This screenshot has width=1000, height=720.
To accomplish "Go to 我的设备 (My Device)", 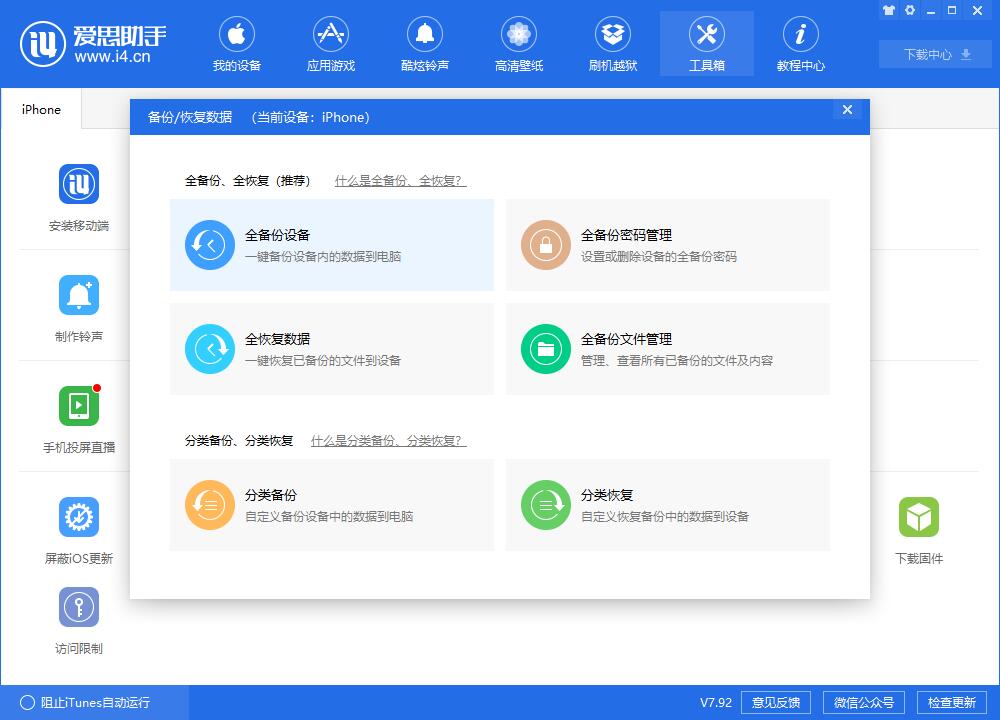I will point(237,42).
